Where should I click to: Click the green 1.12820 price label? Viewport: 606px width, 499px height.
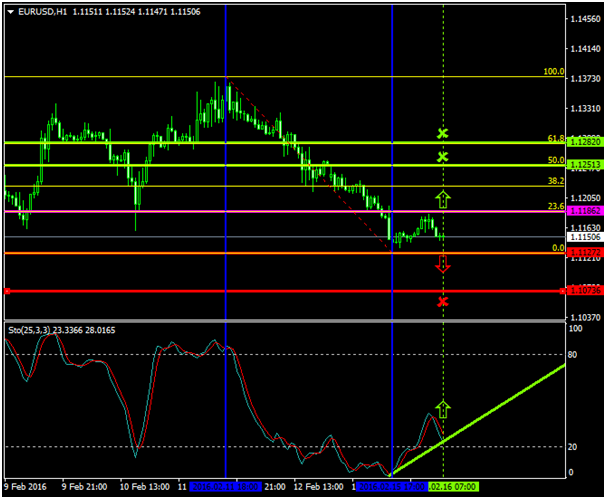pos(586,142)
